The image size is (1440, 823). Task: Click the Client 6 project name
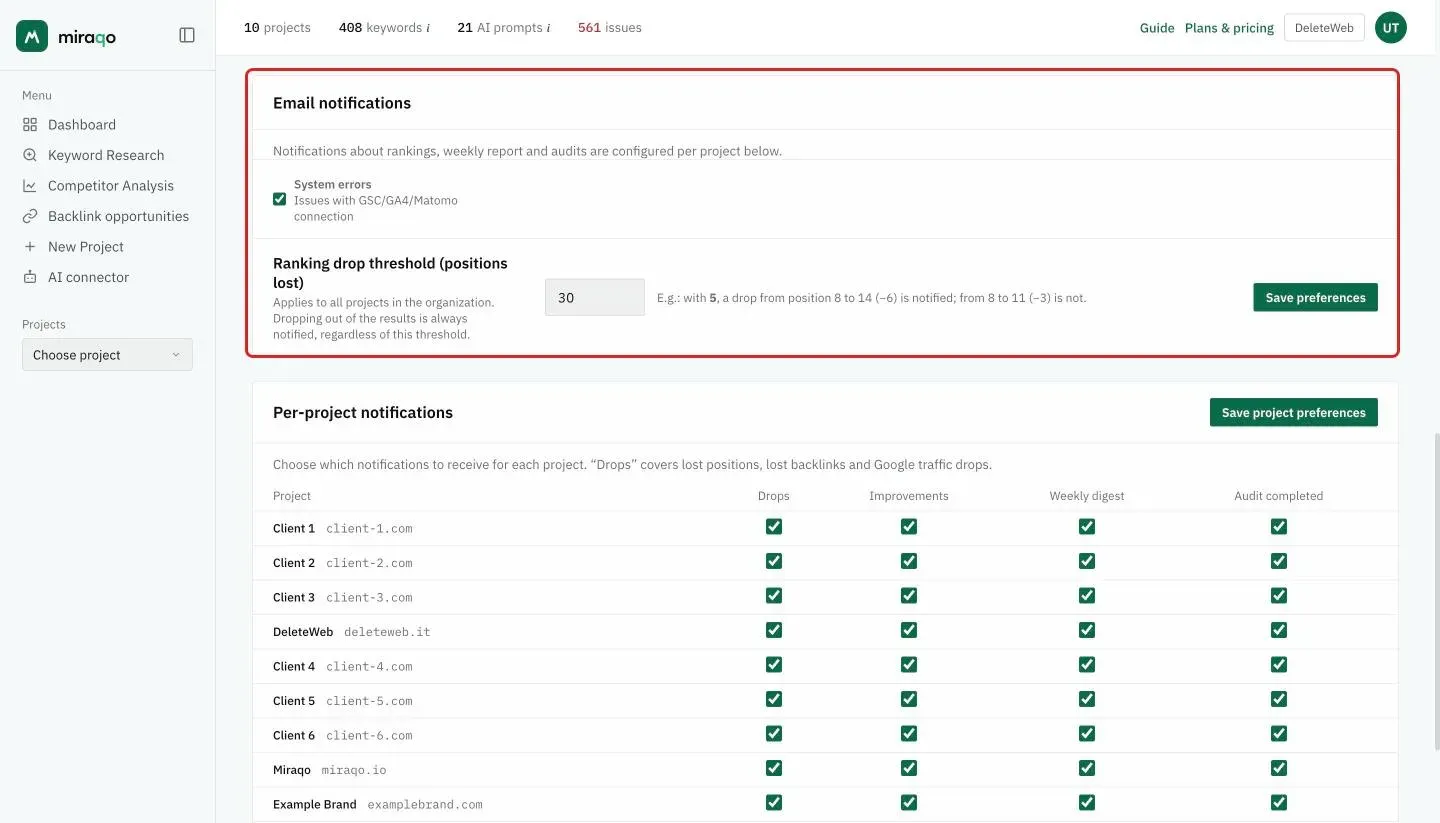(x=294, y=736)
